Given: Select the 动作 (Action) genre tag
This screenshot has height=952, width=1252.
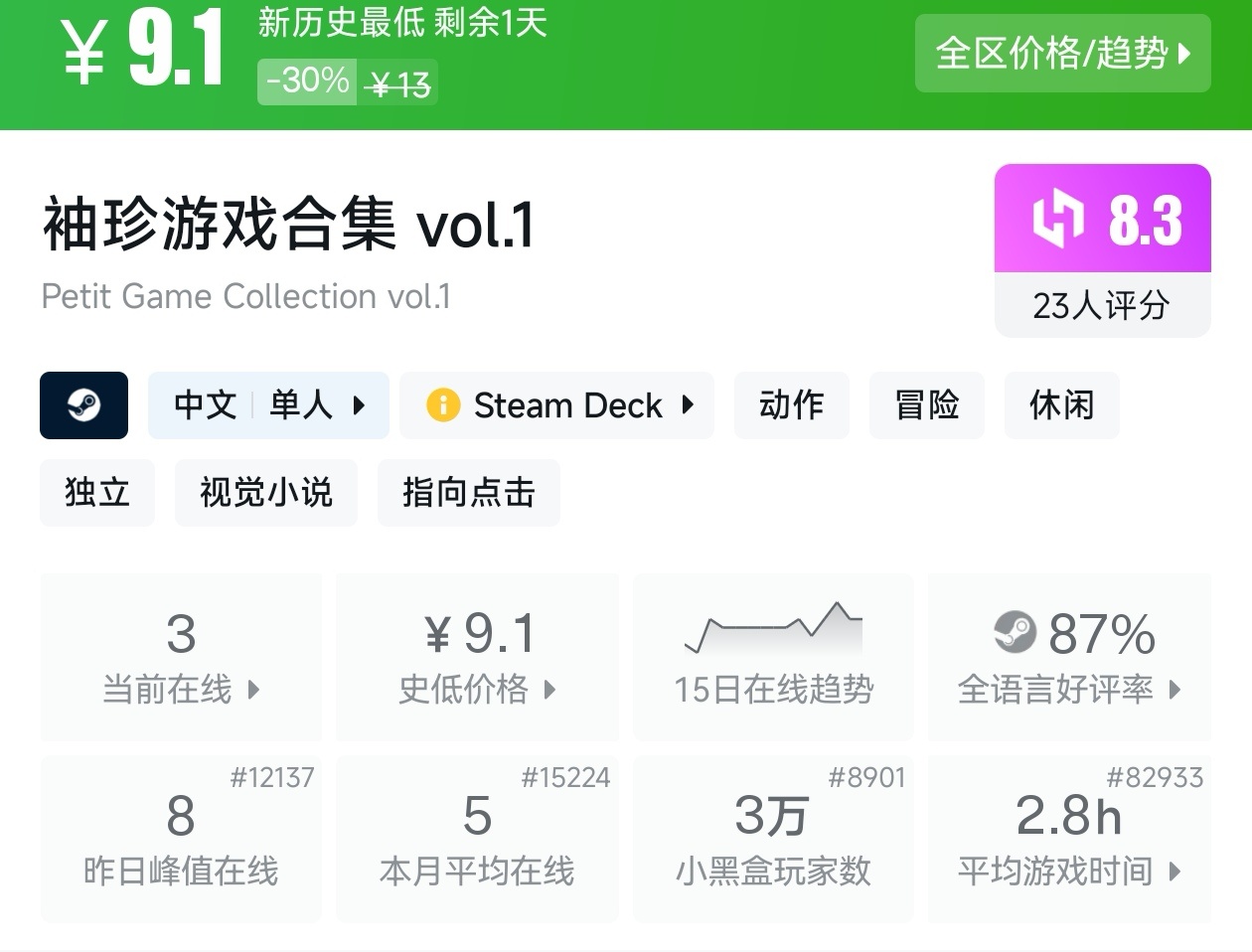Looking at the screenshot, I should (x=791, y=405).
